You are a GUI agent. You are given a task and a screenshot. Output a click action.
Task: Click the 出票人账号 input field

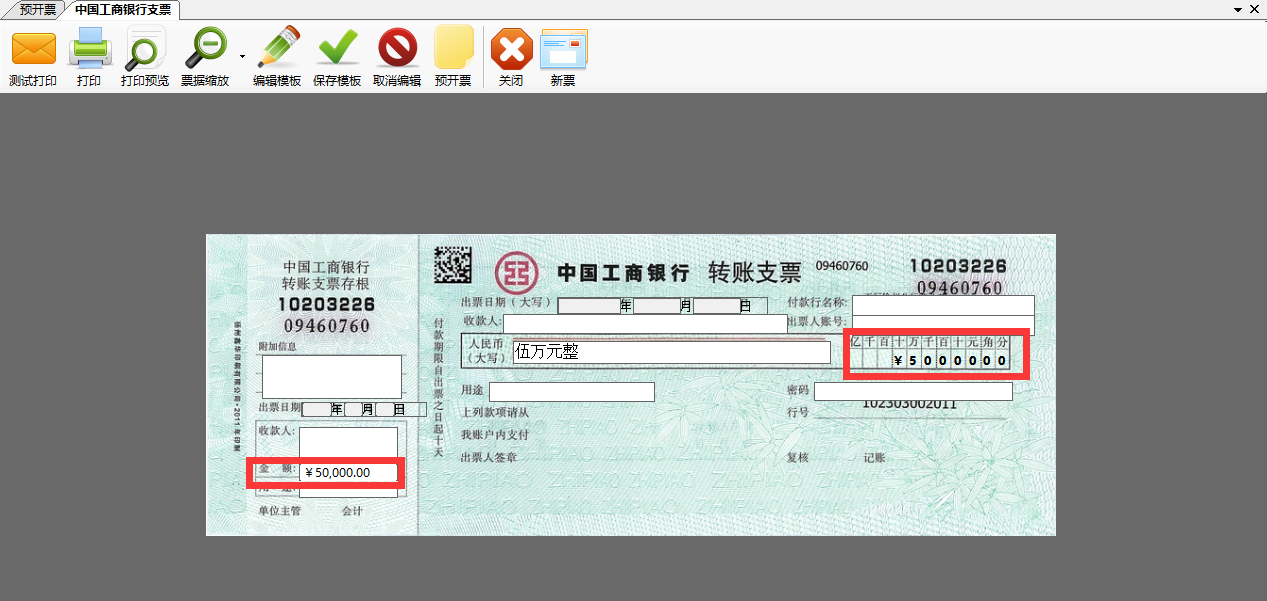point(943,324)
